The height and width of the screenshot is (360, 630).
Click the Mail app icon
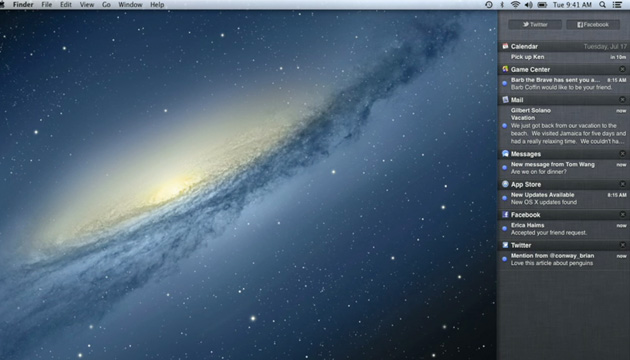(505, 100)
